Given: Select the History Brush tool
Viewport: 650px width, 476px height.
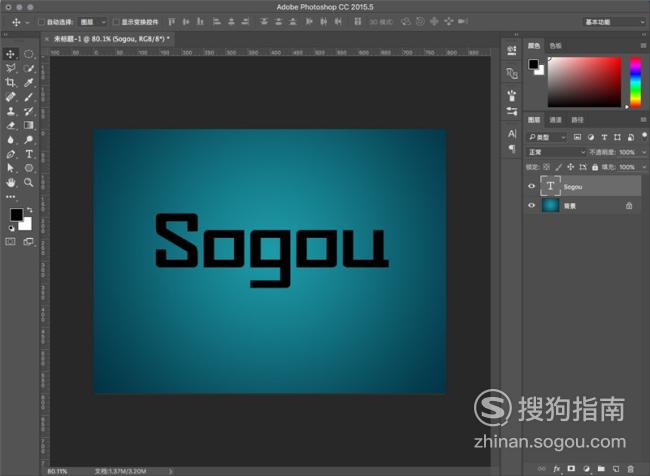Looking at the screenshot, I should point(29,111).
